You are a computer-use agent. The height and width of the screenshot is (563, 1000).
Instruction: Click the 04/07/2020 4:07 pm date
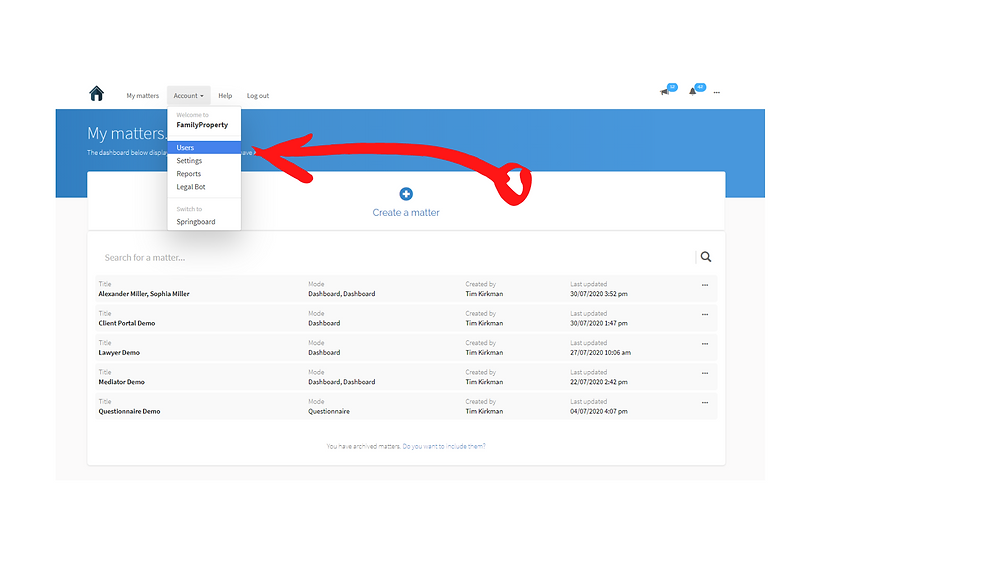click(x=599, y=411)
